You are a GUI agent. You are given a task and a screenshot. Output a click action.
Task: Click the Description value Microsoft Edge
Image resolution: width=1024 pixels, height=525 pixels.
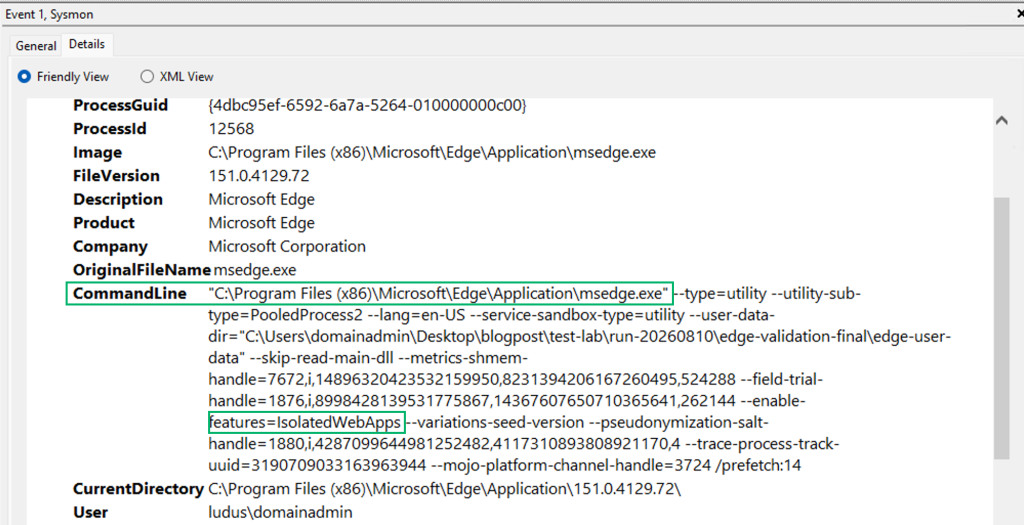point(261,199)
